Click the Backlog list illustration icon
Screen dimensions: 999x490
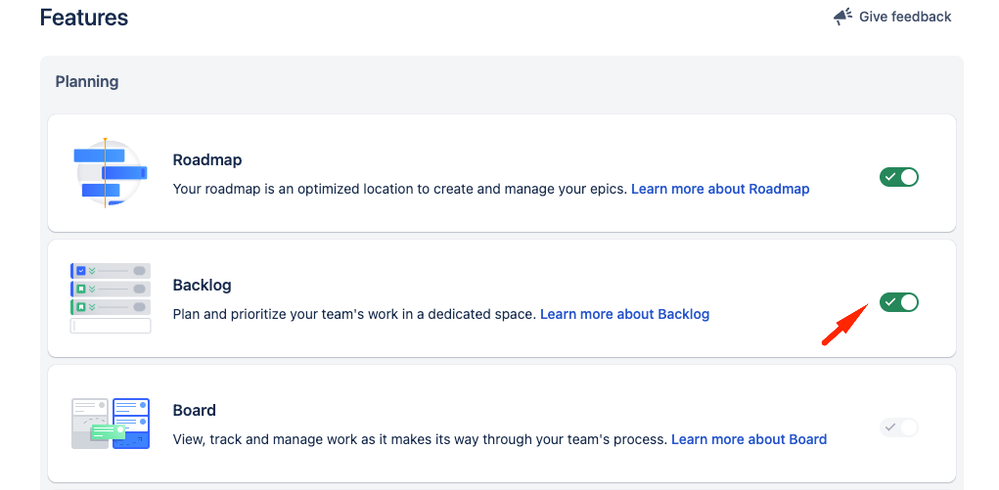pyautogui.click(x=110, y=298)
